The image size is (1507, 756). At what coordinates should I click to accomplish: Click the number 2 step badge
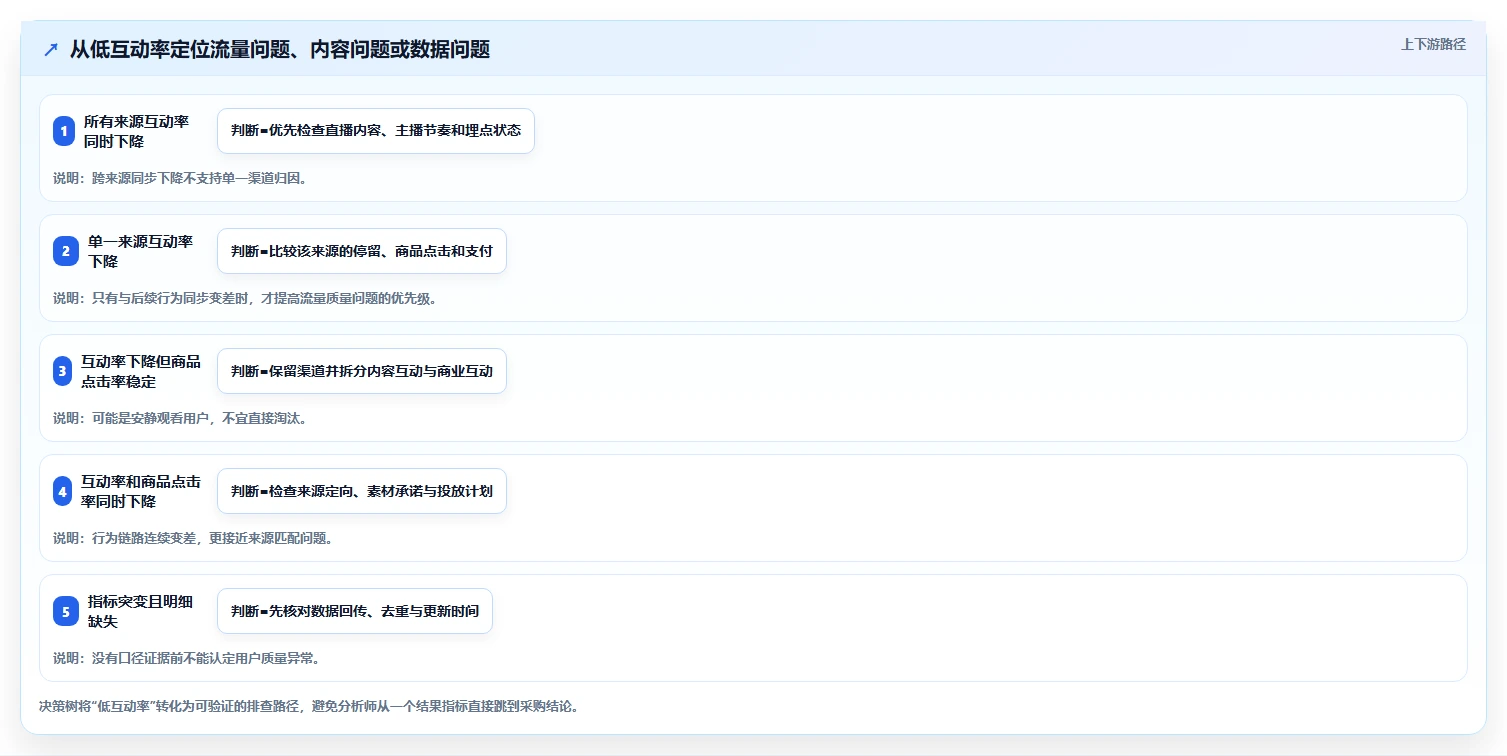tap(66, 251)
